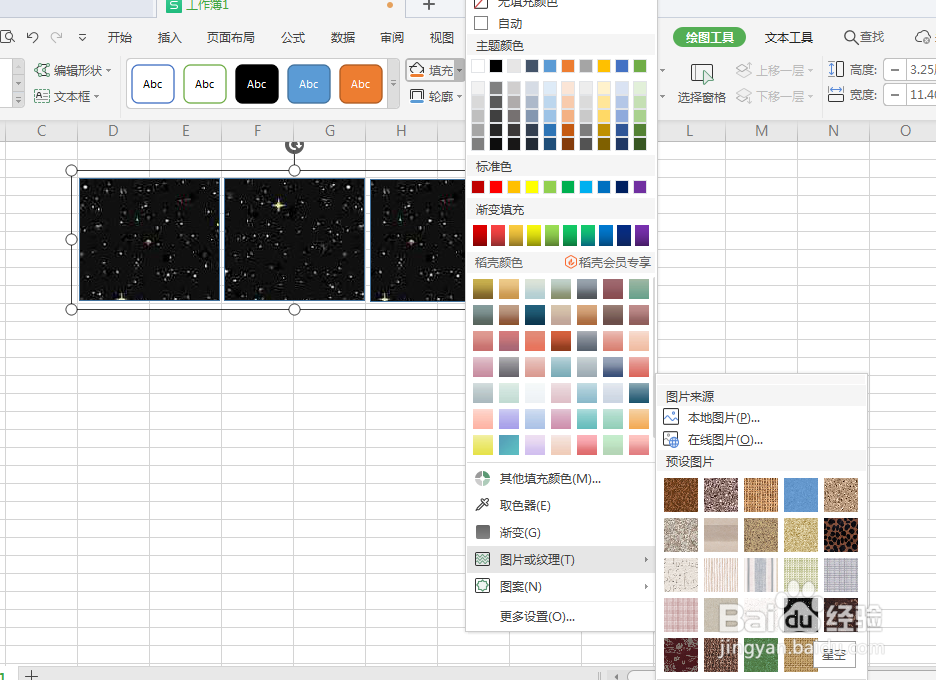Screen dimensions: 936x680
Task: Open the 上移一层 dropdown arrow
Action: tap(810, 71)
